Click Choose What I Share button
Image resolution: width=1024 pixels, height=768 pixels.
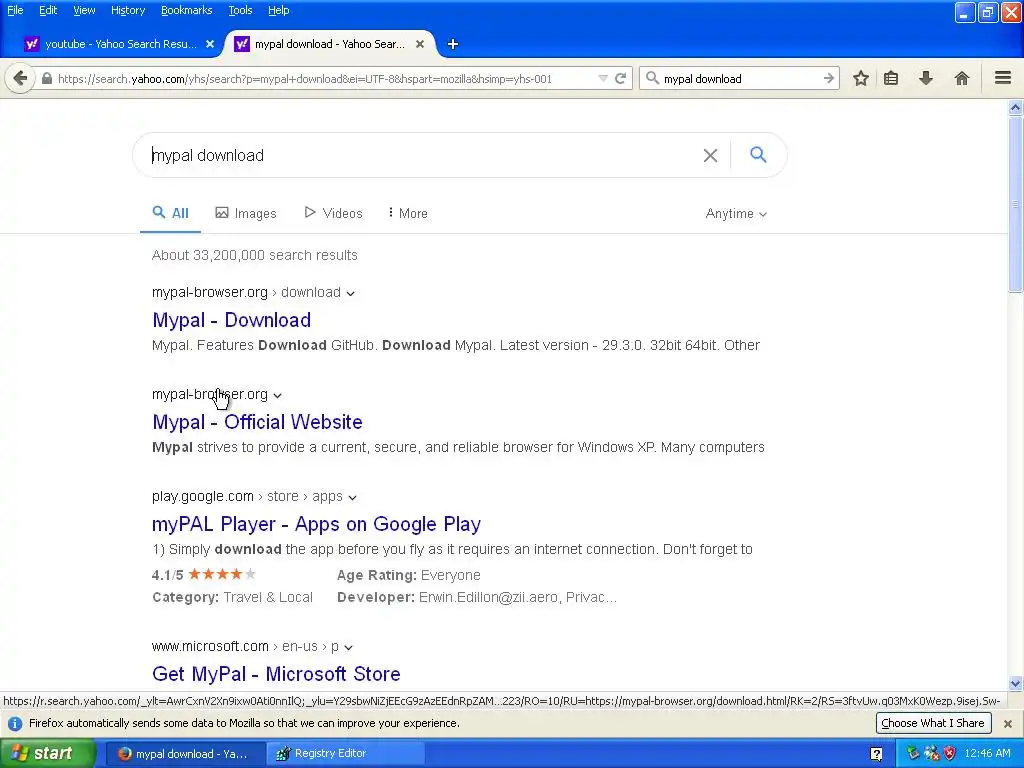(x=933, y=723)
